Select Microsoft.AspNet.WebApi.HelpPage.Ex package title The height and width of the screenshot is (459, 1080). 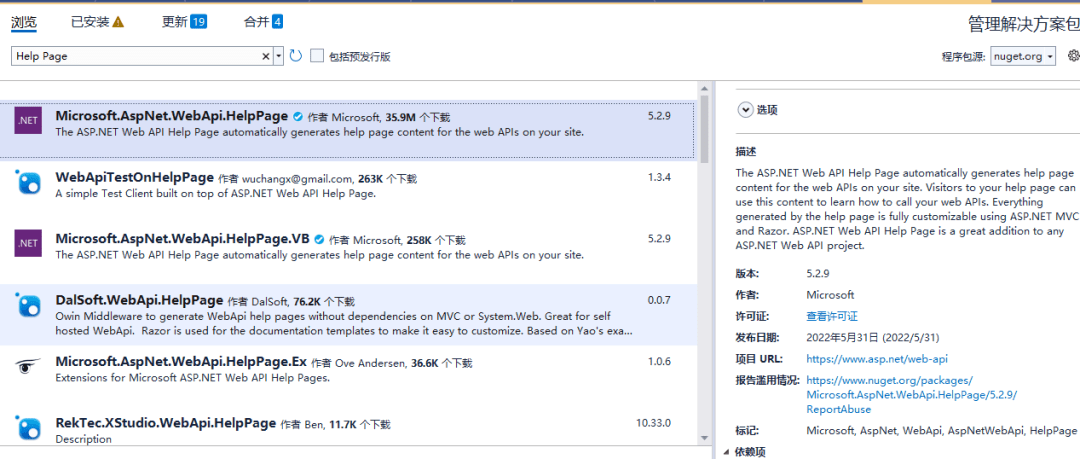coord(181,361)
